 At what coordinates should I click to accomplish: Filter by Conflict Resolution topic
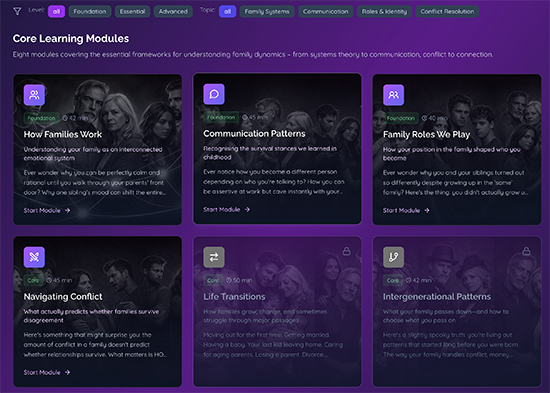click(447, 12)
